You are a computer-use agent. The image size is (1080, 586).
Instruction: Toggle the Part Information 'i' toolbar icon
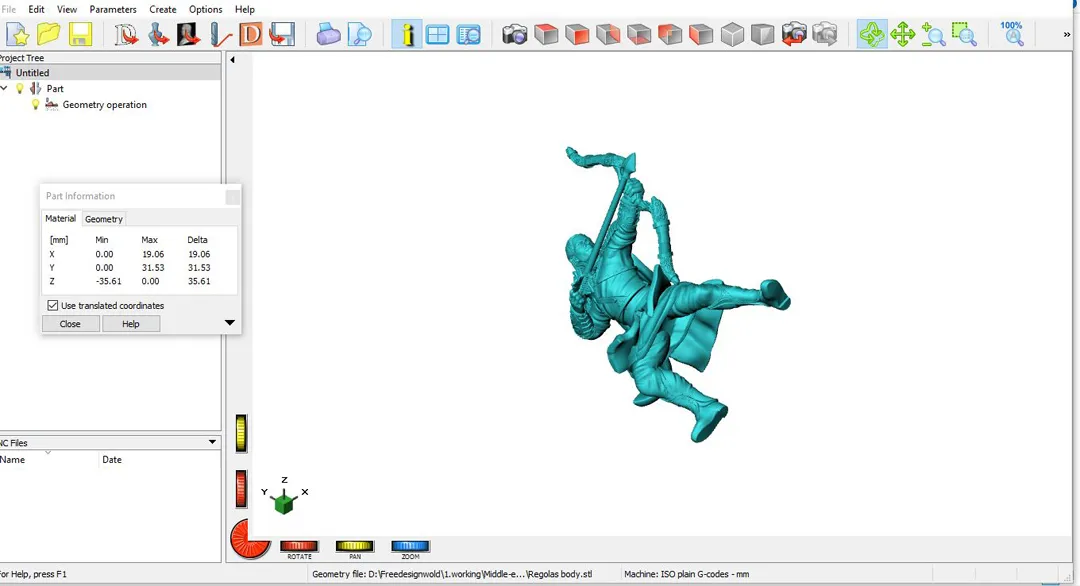pos(407,34)
